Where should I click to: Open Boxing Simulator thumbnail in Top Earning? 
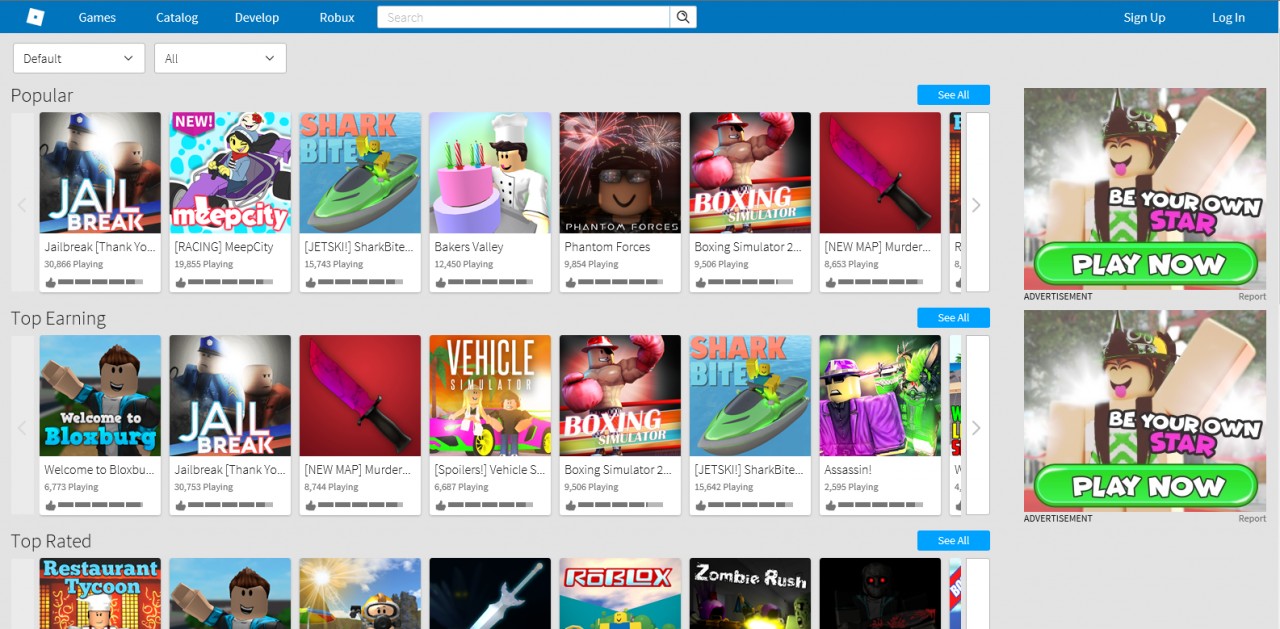click(x=620, y=396)
